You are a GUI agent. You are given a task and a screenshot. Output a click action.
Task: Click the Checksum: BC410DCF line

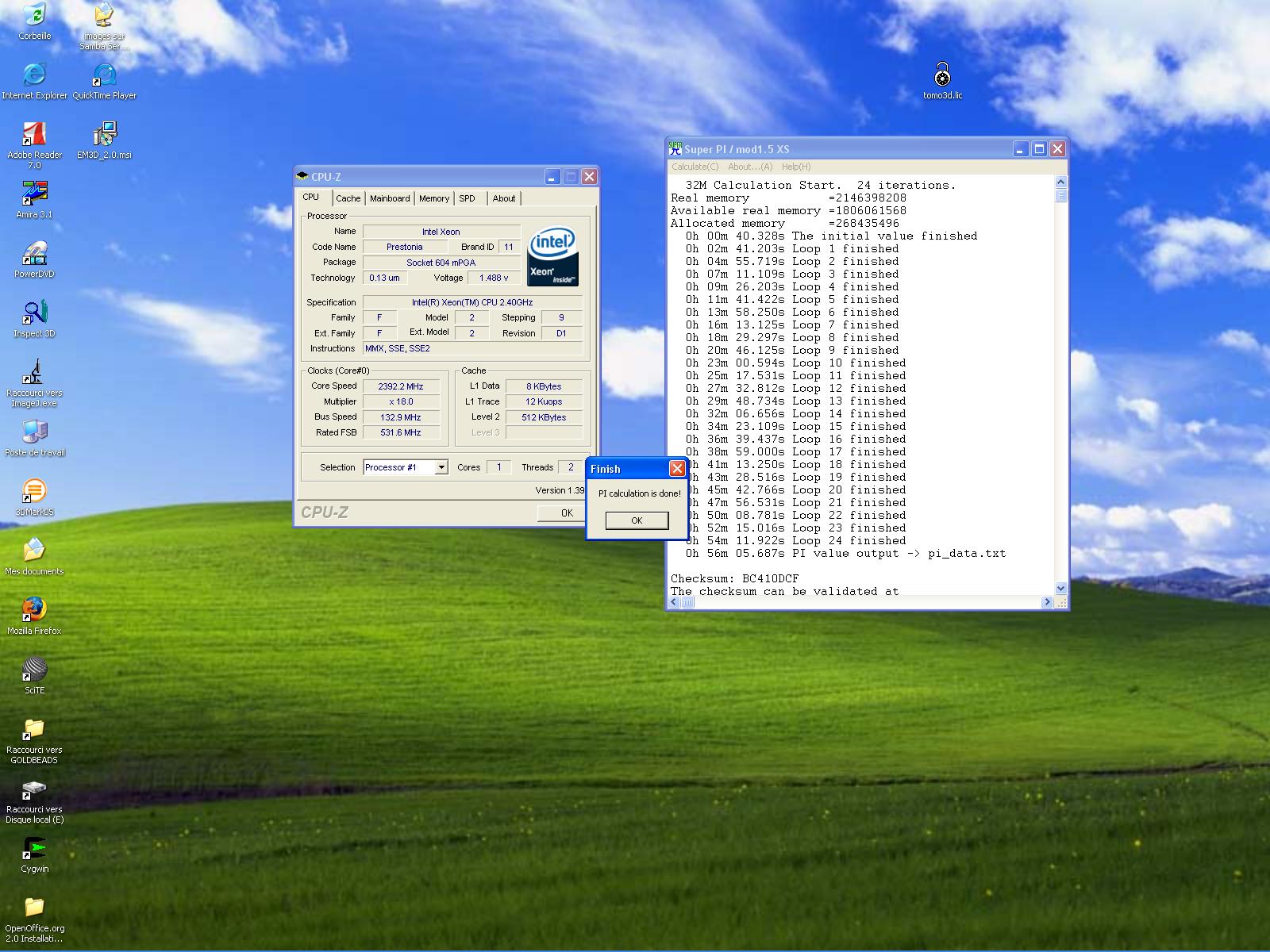tap(735, 578)
